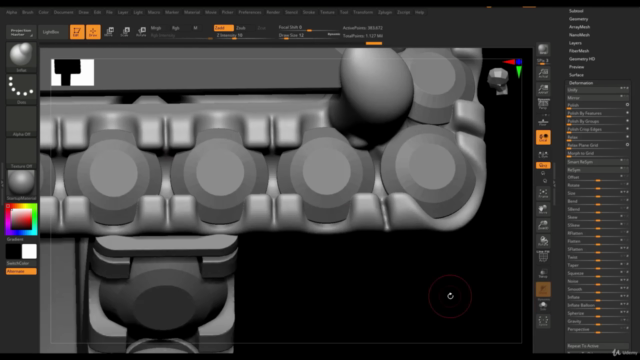
Task: Open the Preferences menu
Action: click(250, 12)
